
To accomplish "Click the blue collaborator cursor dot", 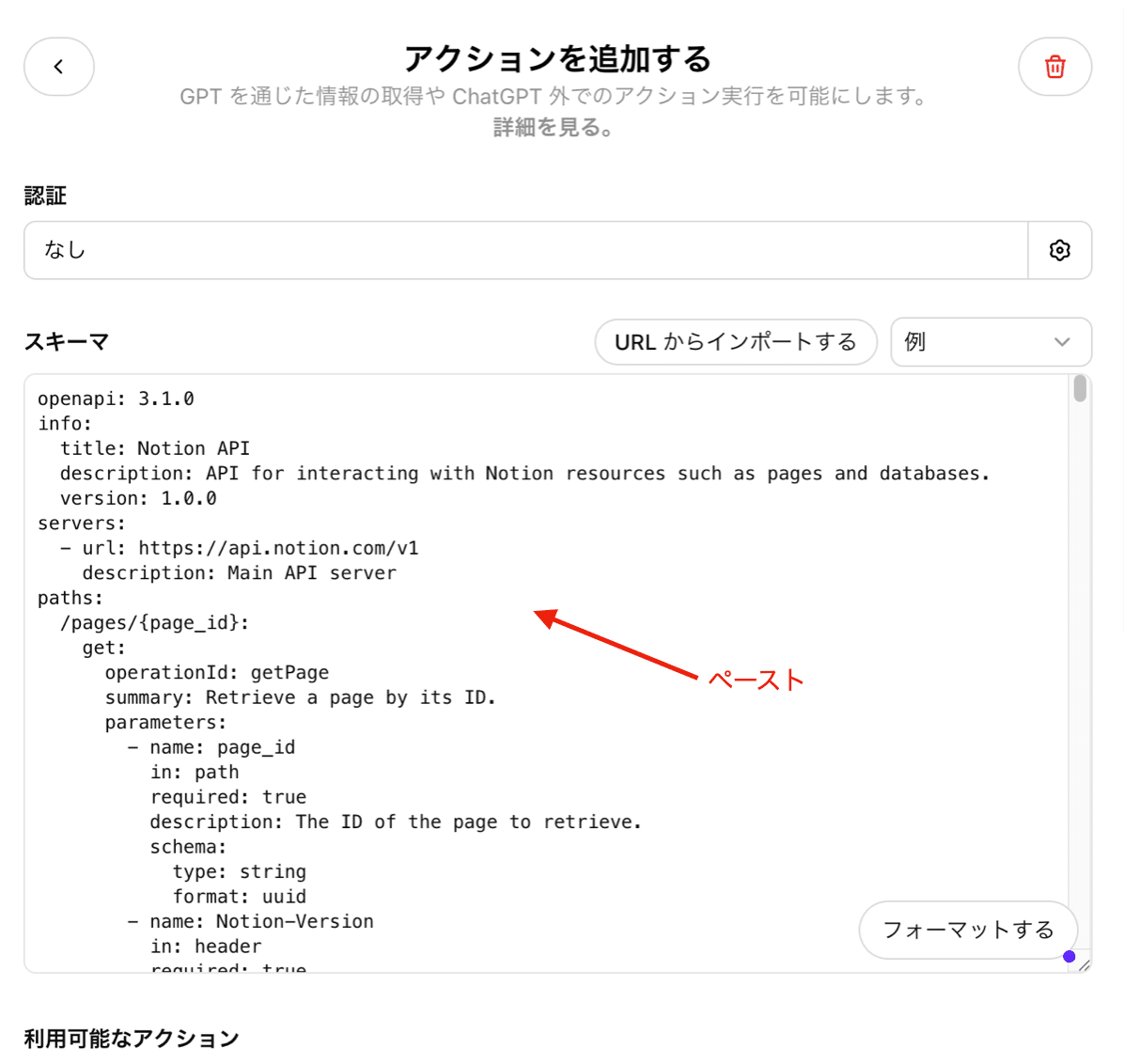I will (1069, 956).
